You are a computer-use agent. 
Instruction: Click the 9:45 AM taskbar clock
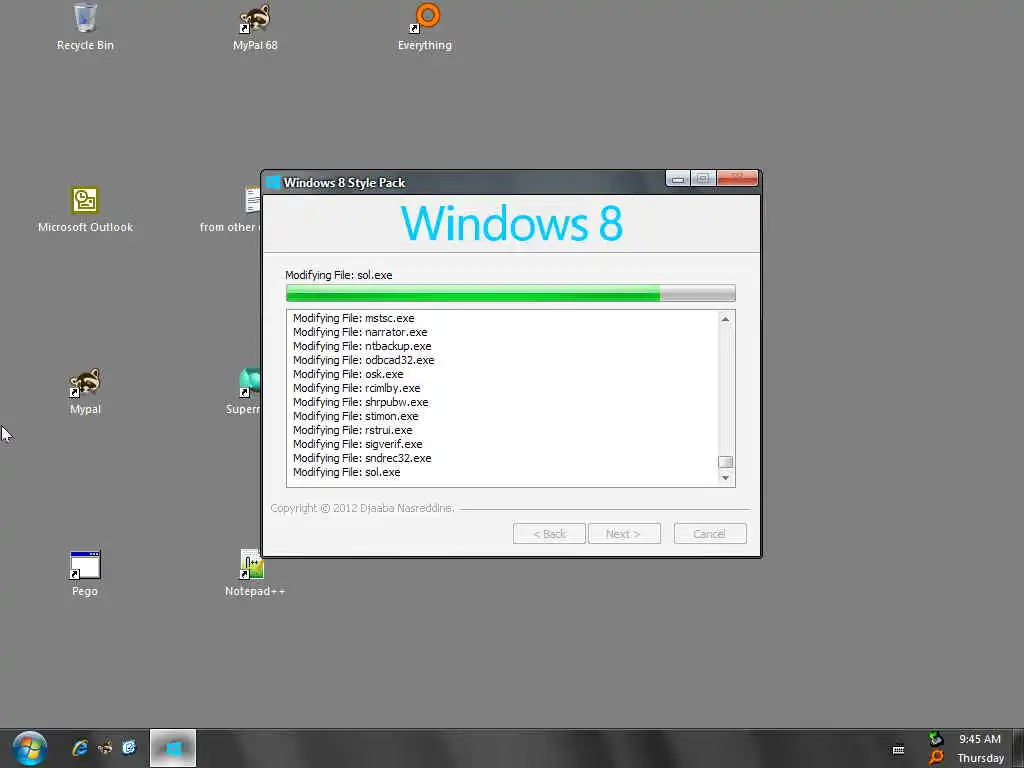980,739
